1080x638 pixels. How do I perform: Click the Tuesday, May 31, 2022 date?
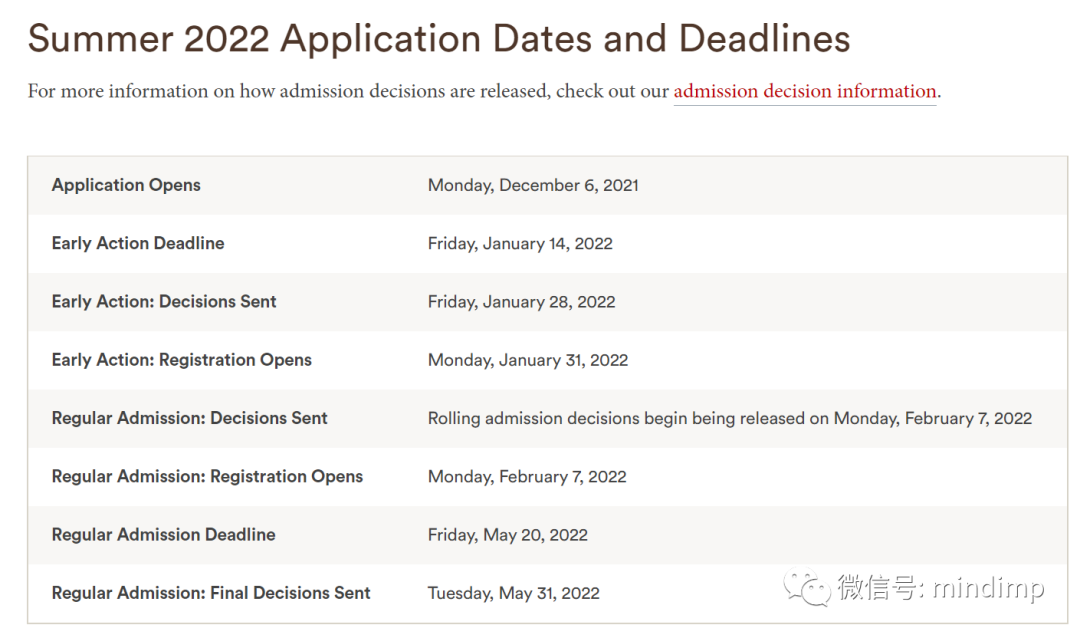click(514, 593)
